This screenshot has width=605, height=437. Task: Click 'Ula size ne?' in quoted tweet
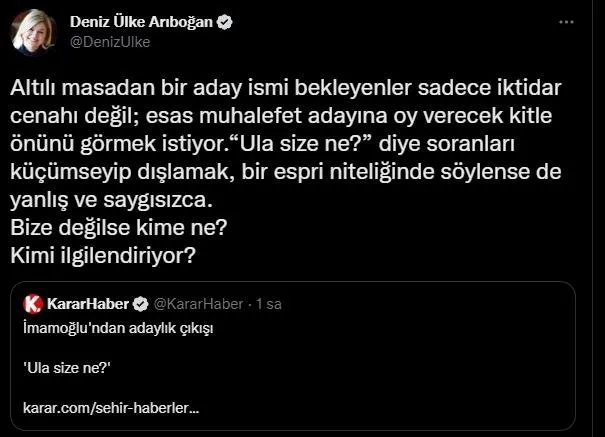66,368
